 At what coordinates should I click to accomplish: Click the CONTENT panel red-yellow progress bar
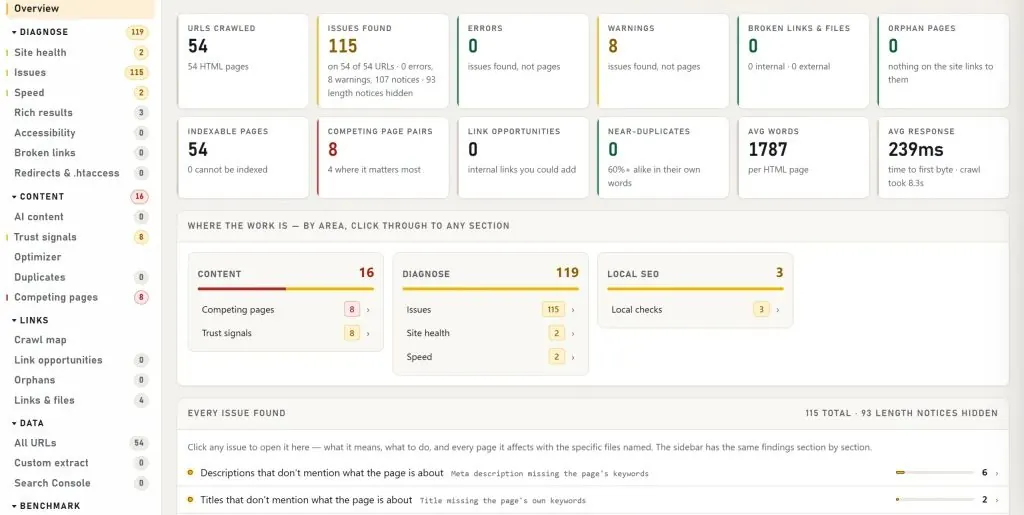click(285, 289)
